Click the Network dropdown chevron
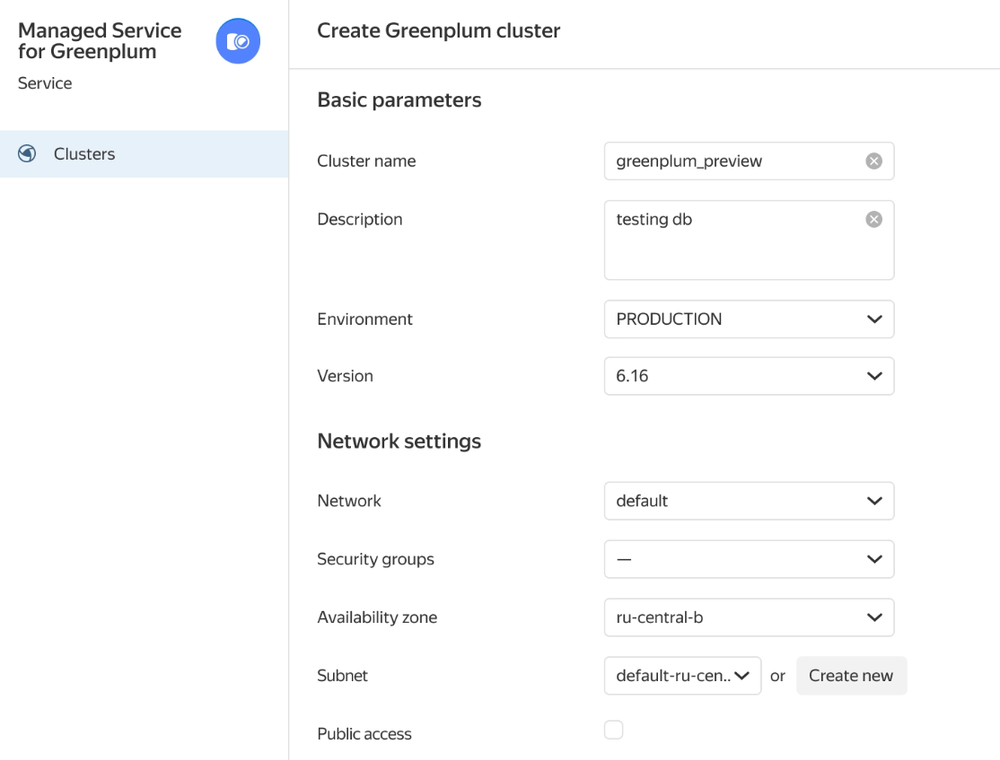 click(x=876, y=501)
